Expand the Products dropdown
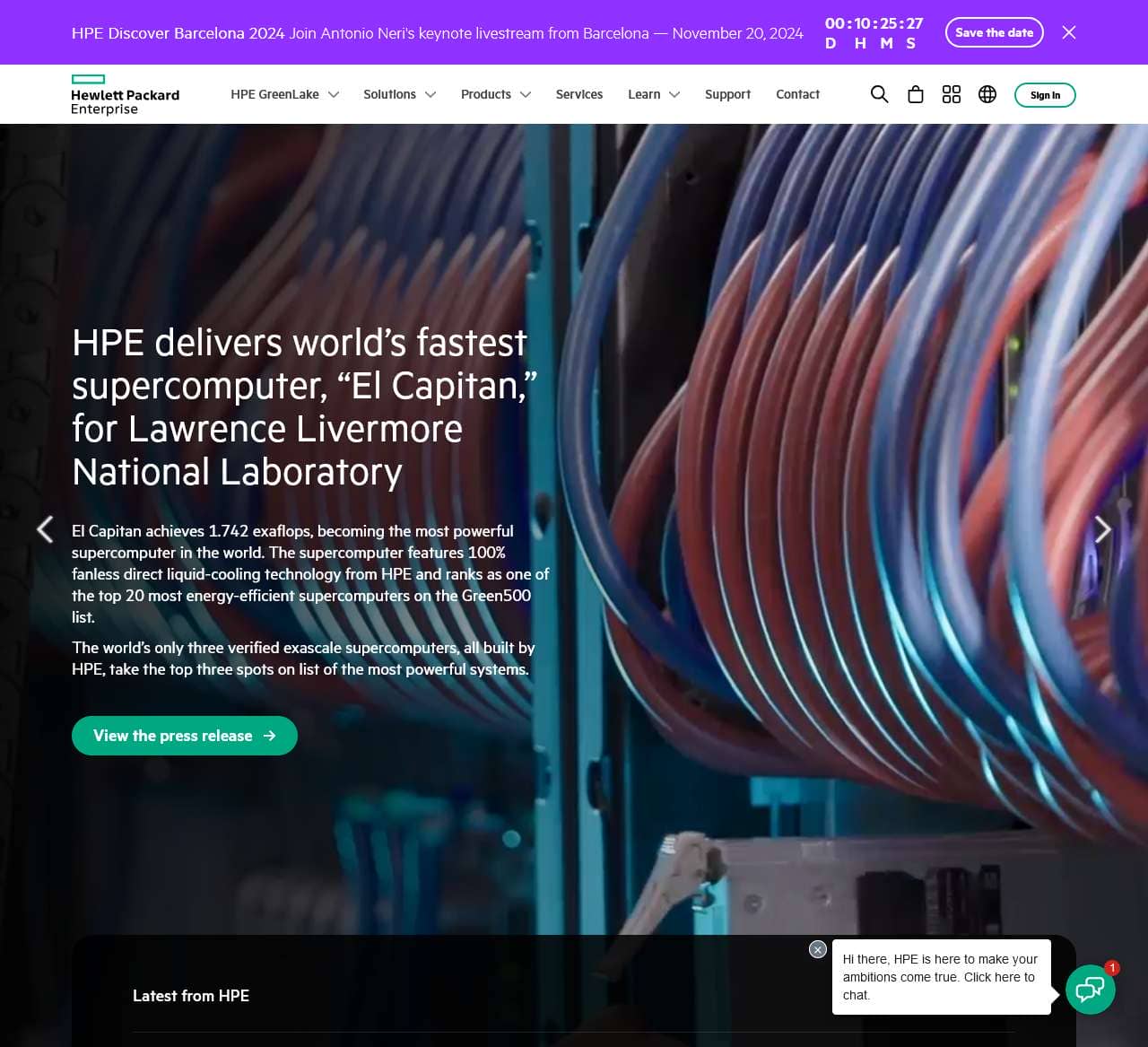1148x1047 pixels. 495,94
